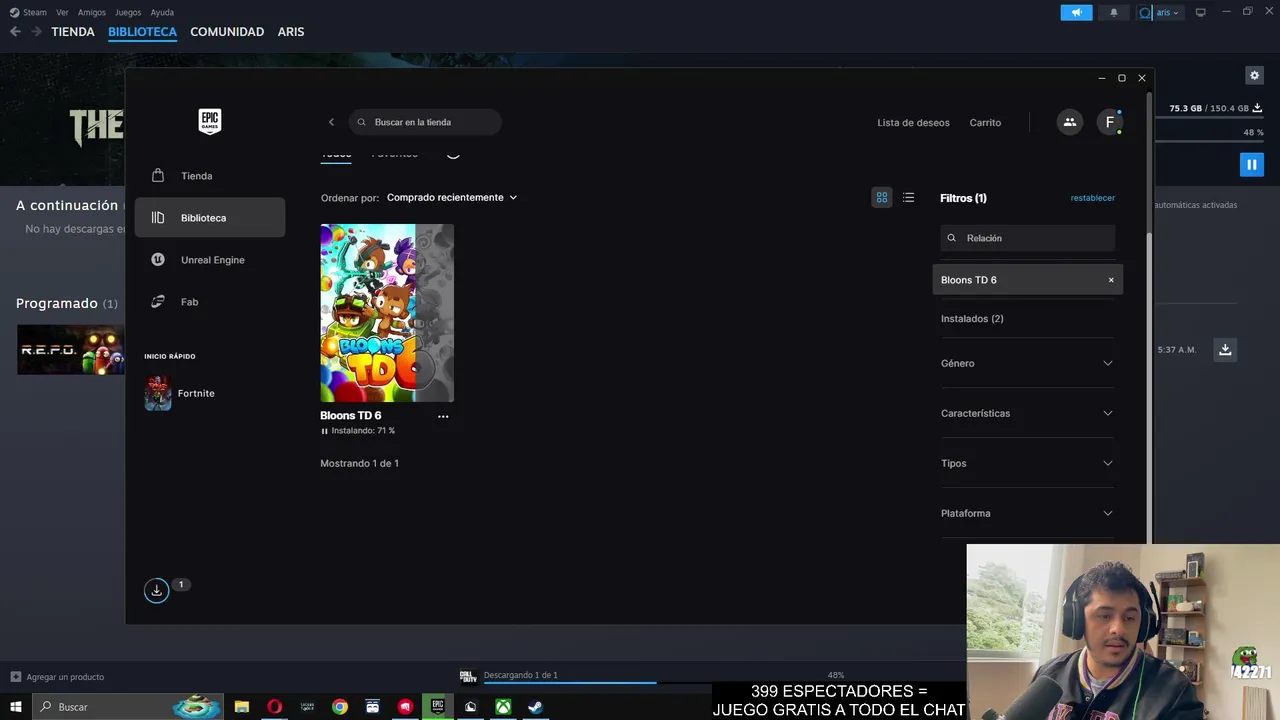The image size is (1280, 720).
Task: Click R.E.P.O. scheduled game thumbnail
Action: [x=70, y=350]
